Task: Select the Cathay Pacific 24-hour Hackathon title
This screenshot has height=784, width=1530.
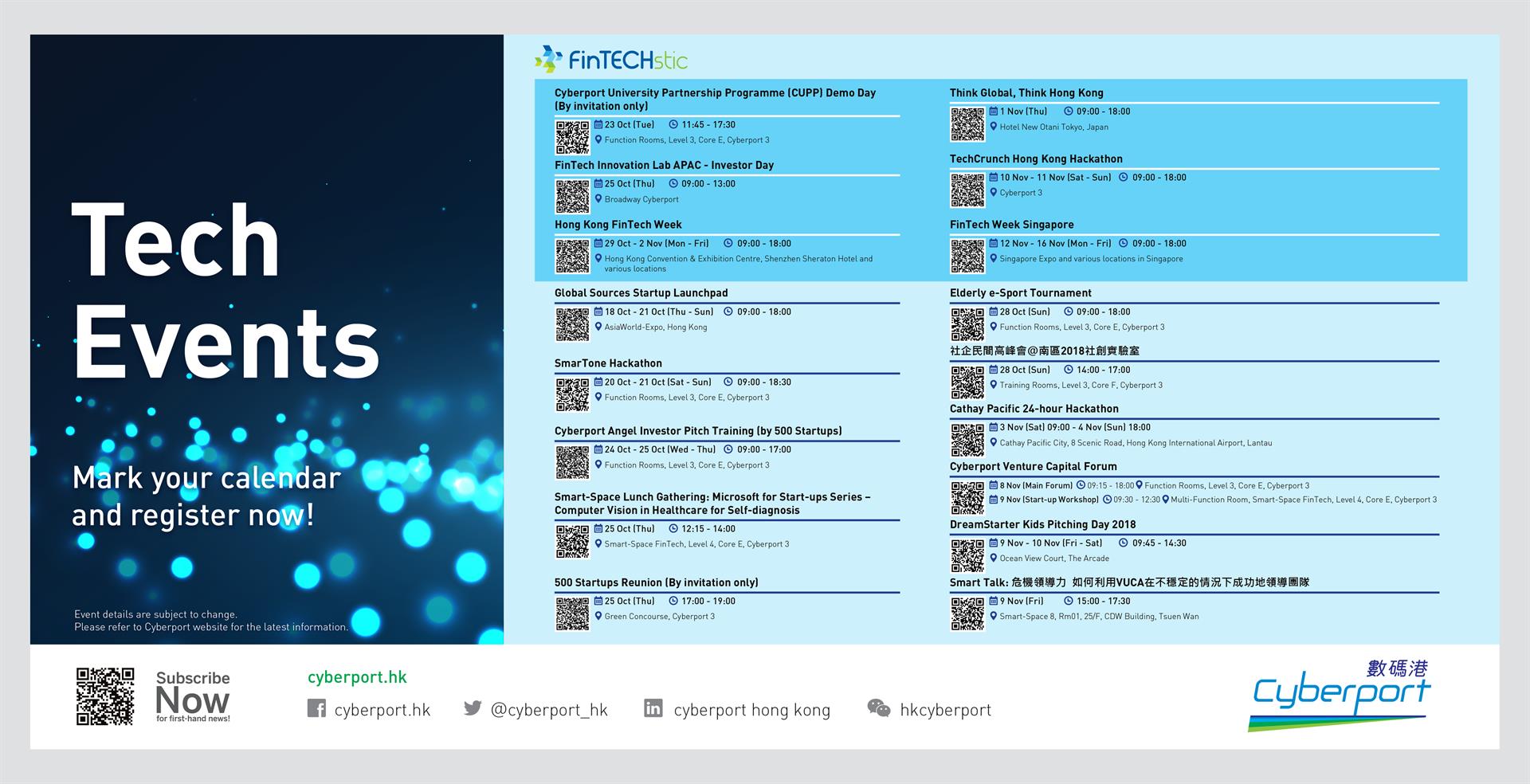Action: tap(1034, 409)
